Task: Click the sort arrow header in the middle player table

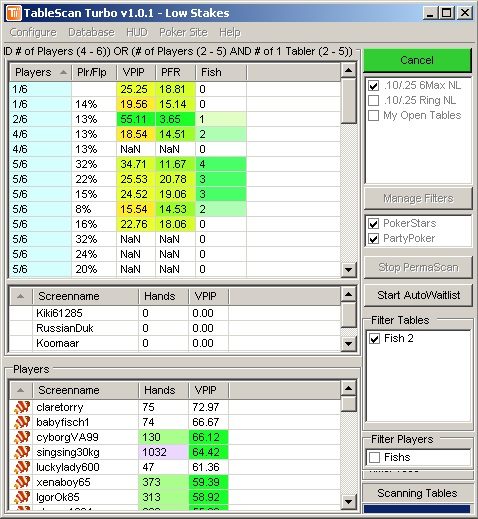Action: pyautogui.click(x=21, y=296)
